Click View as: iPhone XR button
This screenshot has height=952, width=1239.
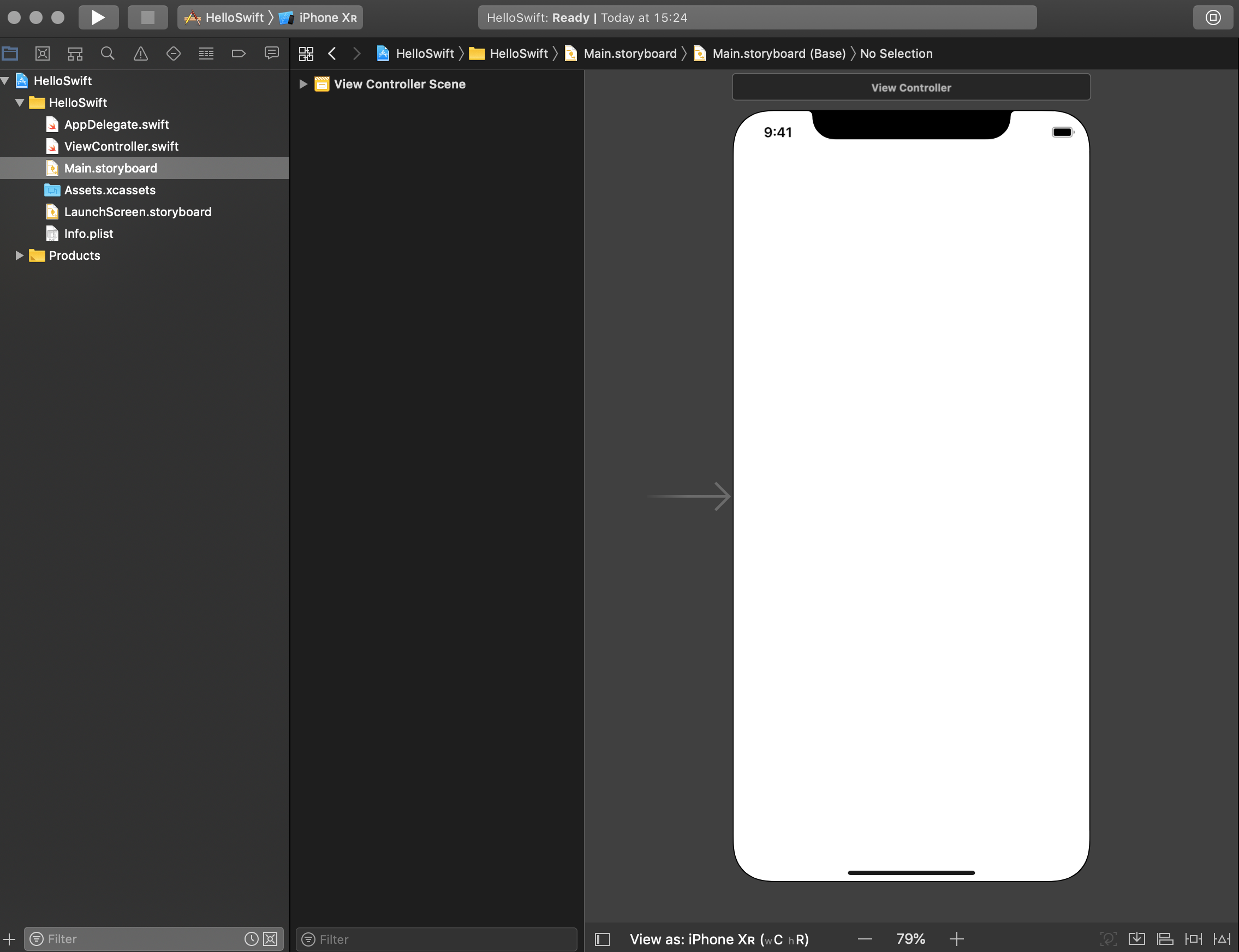[719, 939]
